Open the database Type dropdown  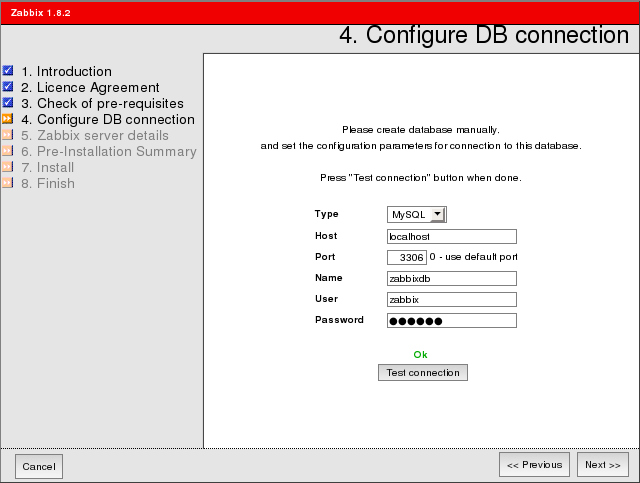[417, 214]
